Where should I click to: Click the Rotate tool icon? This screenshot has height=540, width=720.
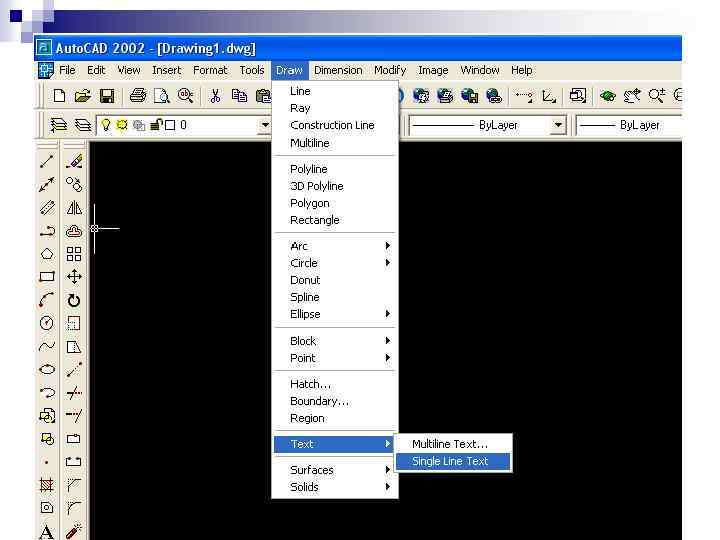pyautogui.click(x=74, y=300)
